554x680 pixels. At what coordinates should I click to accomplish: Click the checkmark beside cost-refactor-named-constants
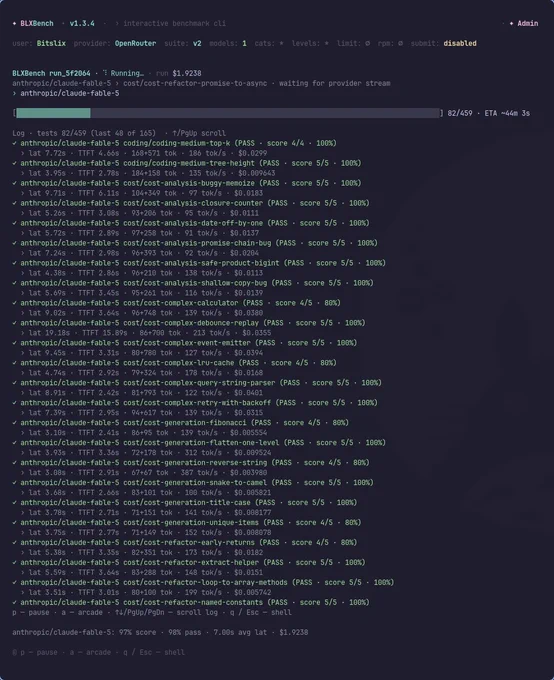click(x=15, y=602)
